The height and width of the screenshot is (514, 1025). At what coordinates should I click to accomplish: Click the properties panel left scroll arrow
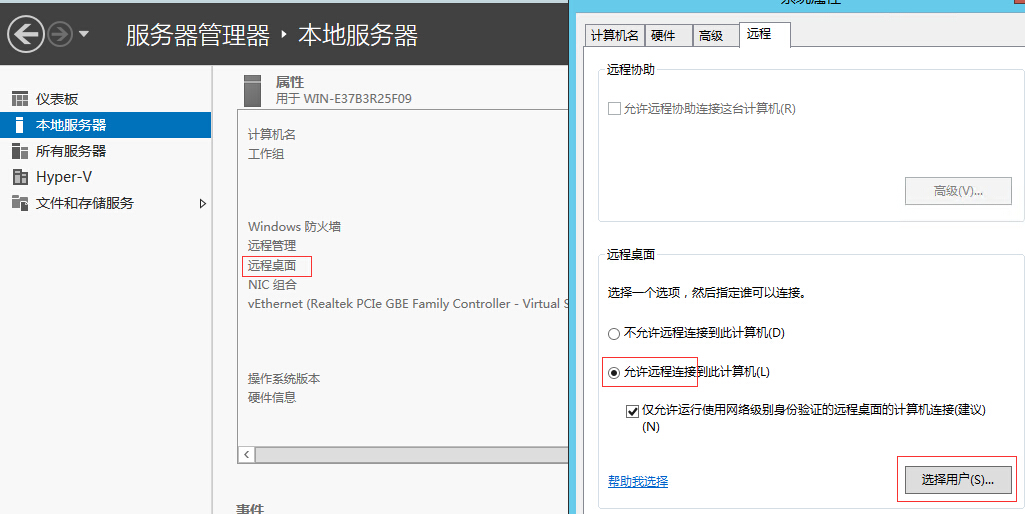click(x=246, y=455)
